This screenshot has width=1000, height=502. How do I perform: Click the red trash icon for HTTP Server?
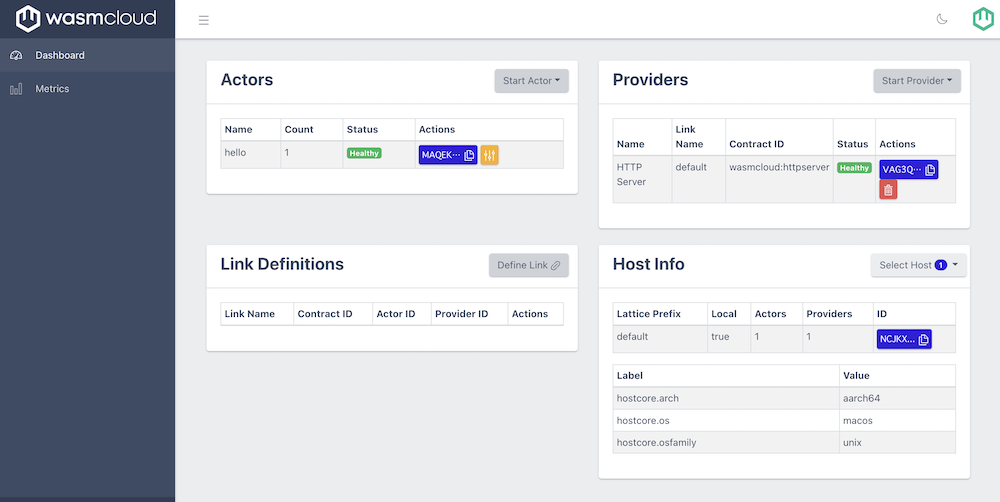888,189
